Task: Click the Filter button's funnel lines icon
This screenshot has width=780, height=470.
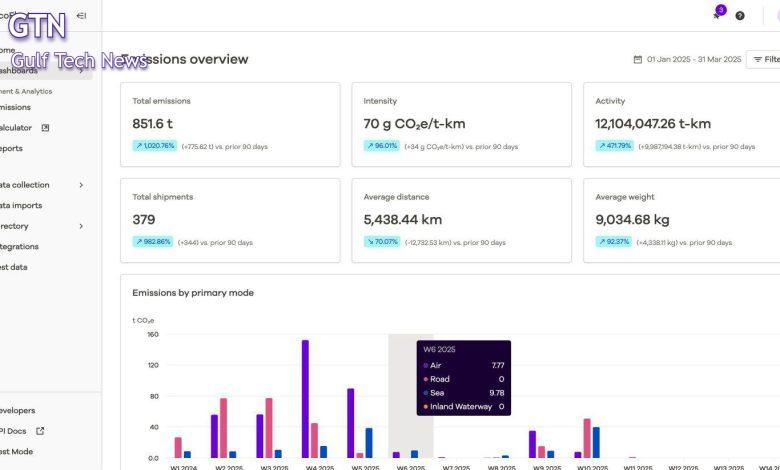Action: (758, 60)
